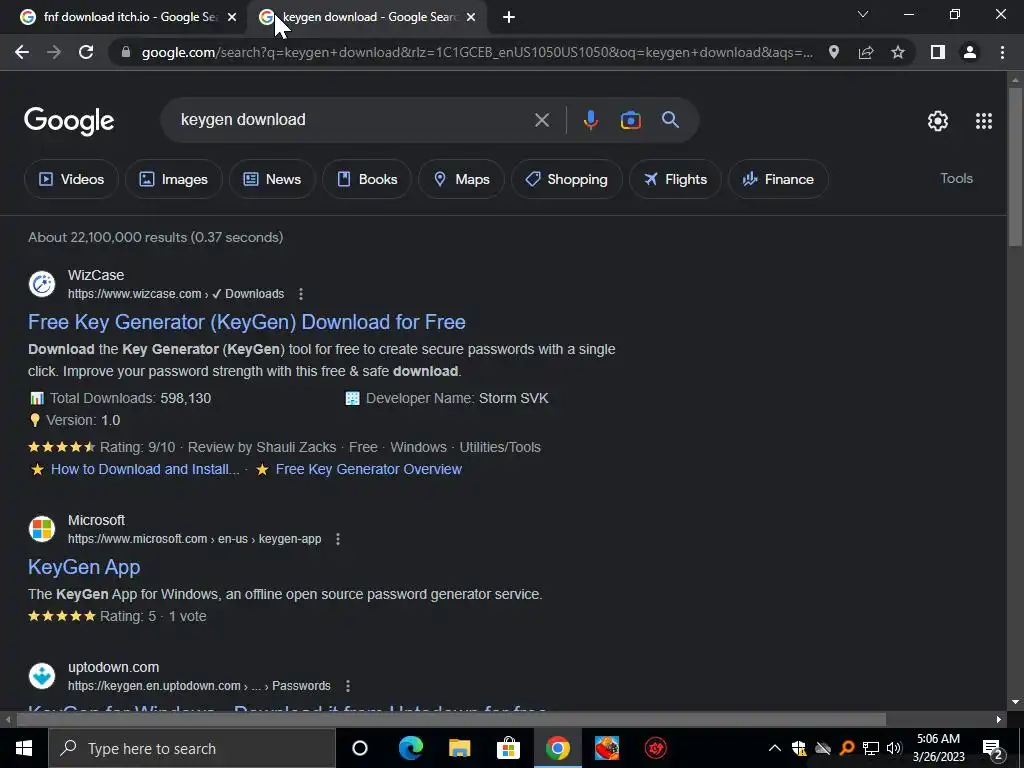
Task: Filter results by Maps
Action: (461, 179)
